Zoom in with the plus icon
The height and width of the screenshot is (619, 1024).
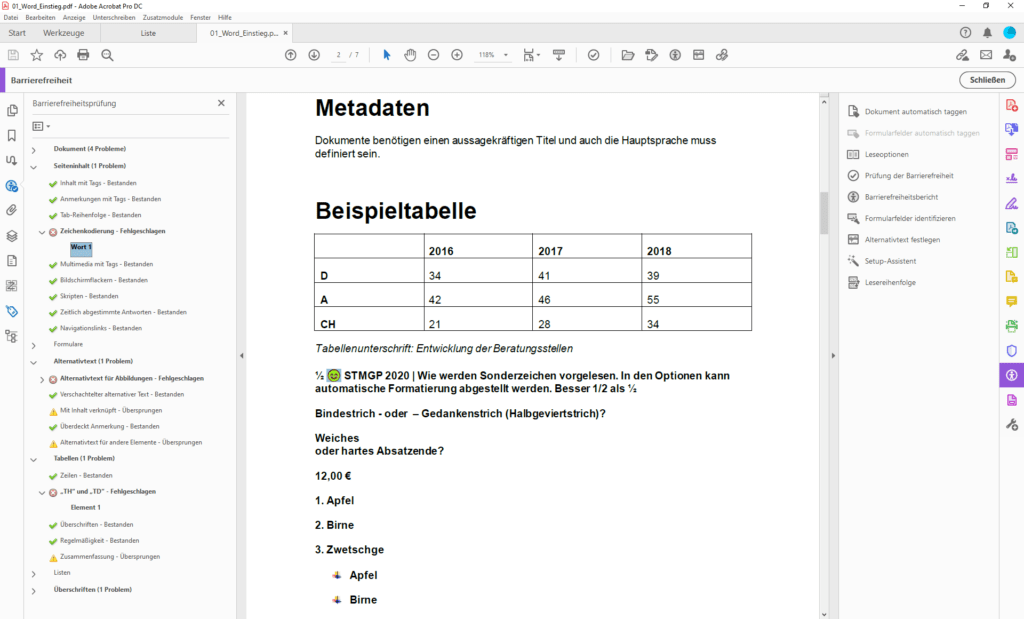coord(457,56)
